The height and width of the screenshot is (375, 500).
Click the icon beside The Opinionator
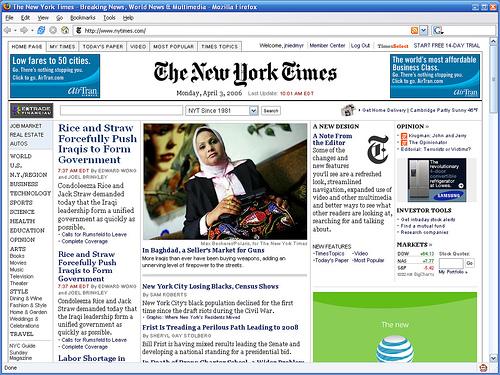tap(404, 142)
